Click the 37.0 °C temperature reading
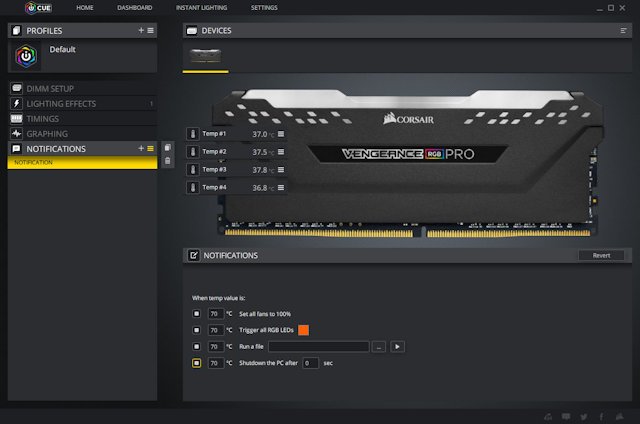Image resolution: width=640 pixels, height=424 pixels. coord(263,134)
